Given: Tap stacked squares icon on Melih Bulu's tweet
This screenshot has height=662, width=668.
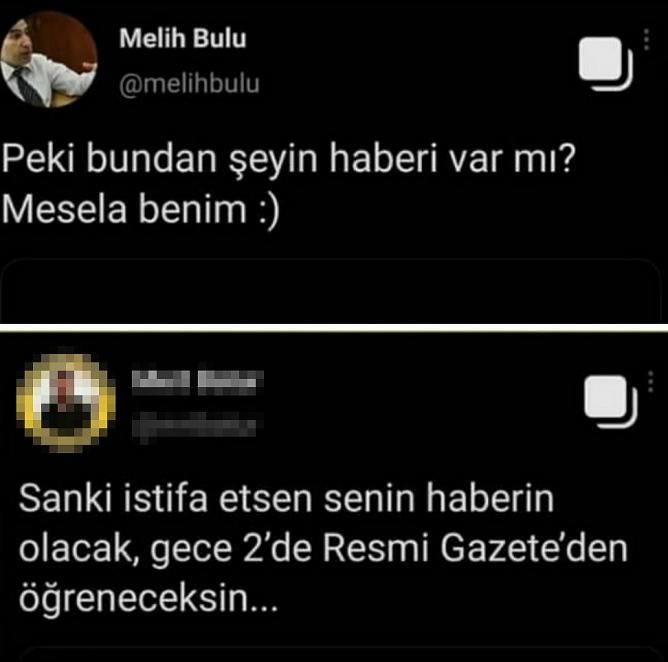Looking at the screenshot, I should coord(605,63).
